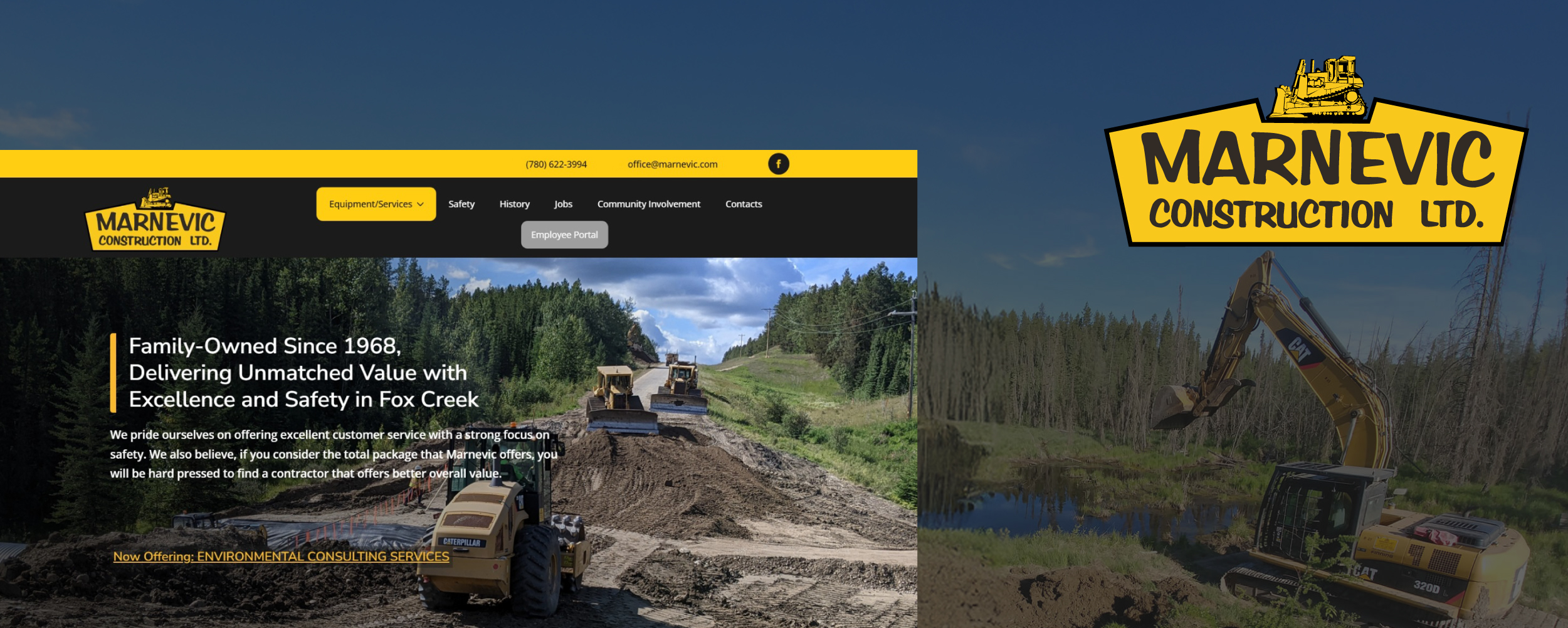Click the Marnevic logo in the navigation bar

click(x=155, y=220)
